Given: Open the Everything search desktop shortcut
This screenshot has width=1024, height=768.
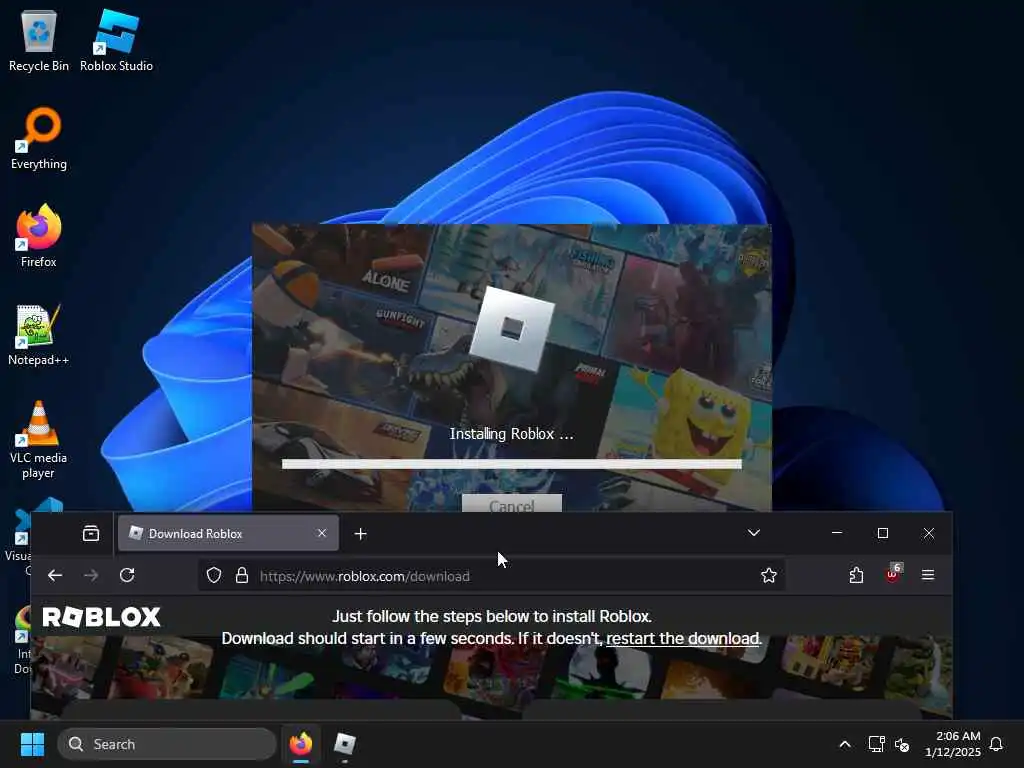Looking at the screenshot, I should pyautogui.click(x=39, y=138).
